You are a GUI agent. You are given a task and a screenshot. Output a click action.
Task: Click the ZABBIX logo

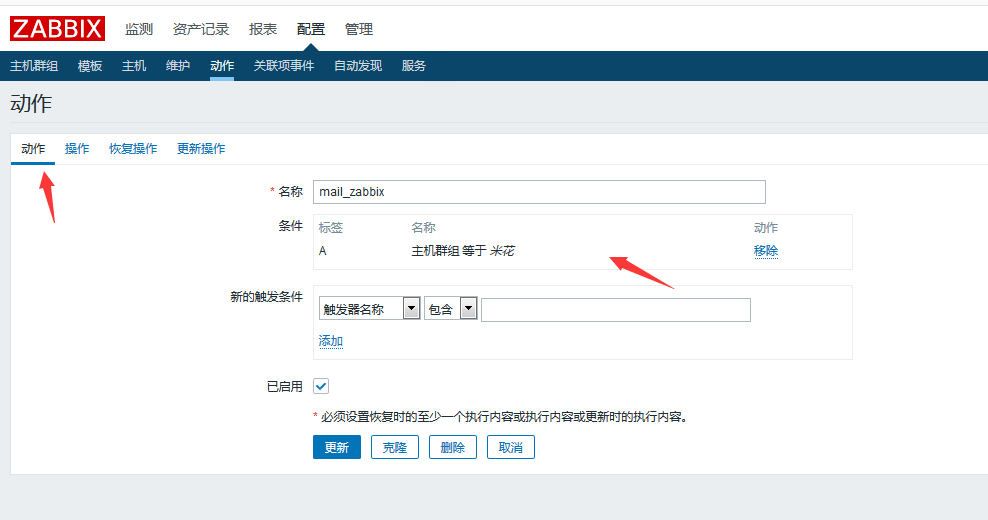[x=57, y=29]
